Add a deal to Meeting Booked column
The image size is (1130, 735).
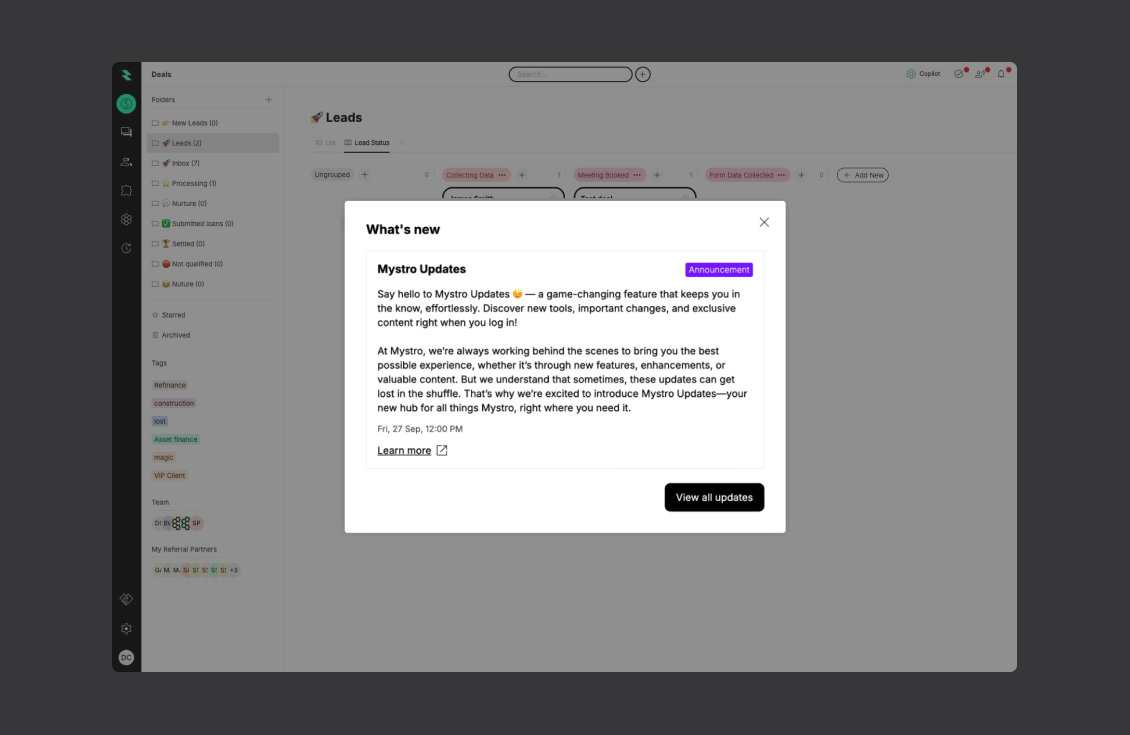point(657,175)
